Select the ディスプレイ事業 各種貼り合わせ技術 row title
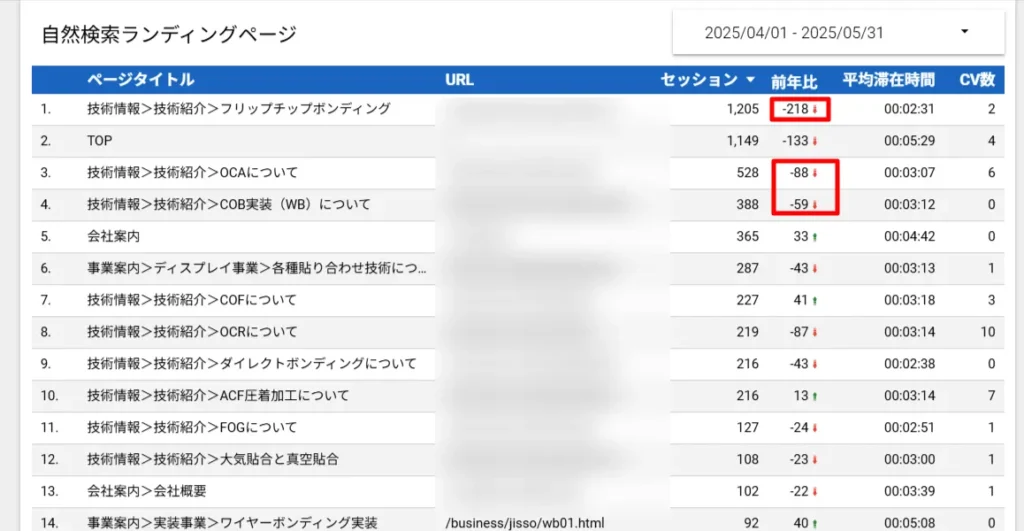This screenshot has height=531, width=1024. [x=257, y=268]
